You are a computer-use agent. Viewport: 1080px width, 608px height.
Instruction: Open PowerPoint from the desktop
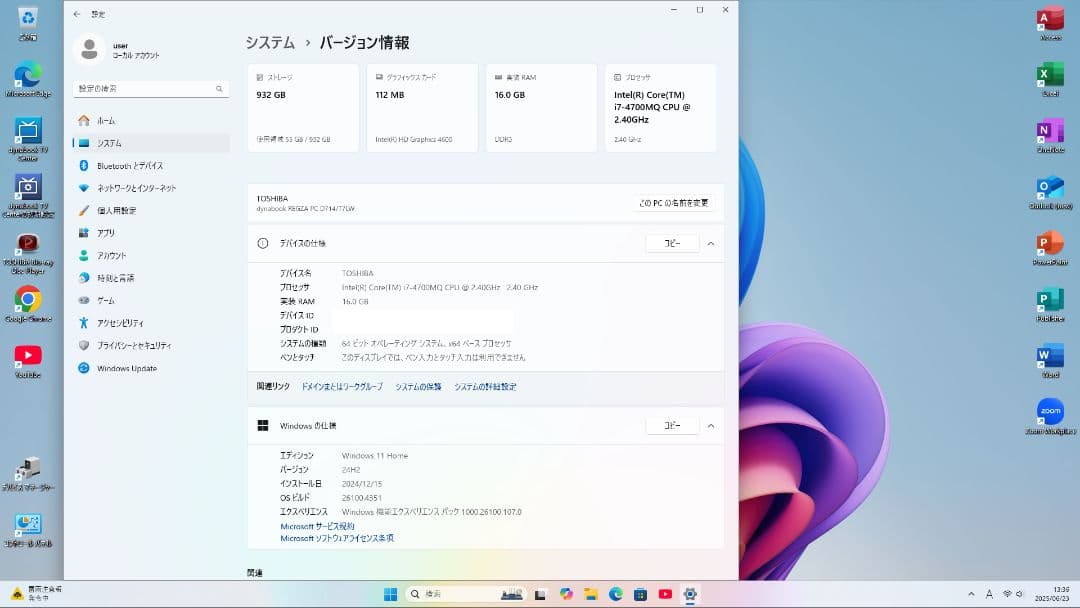coord(1050,243)
